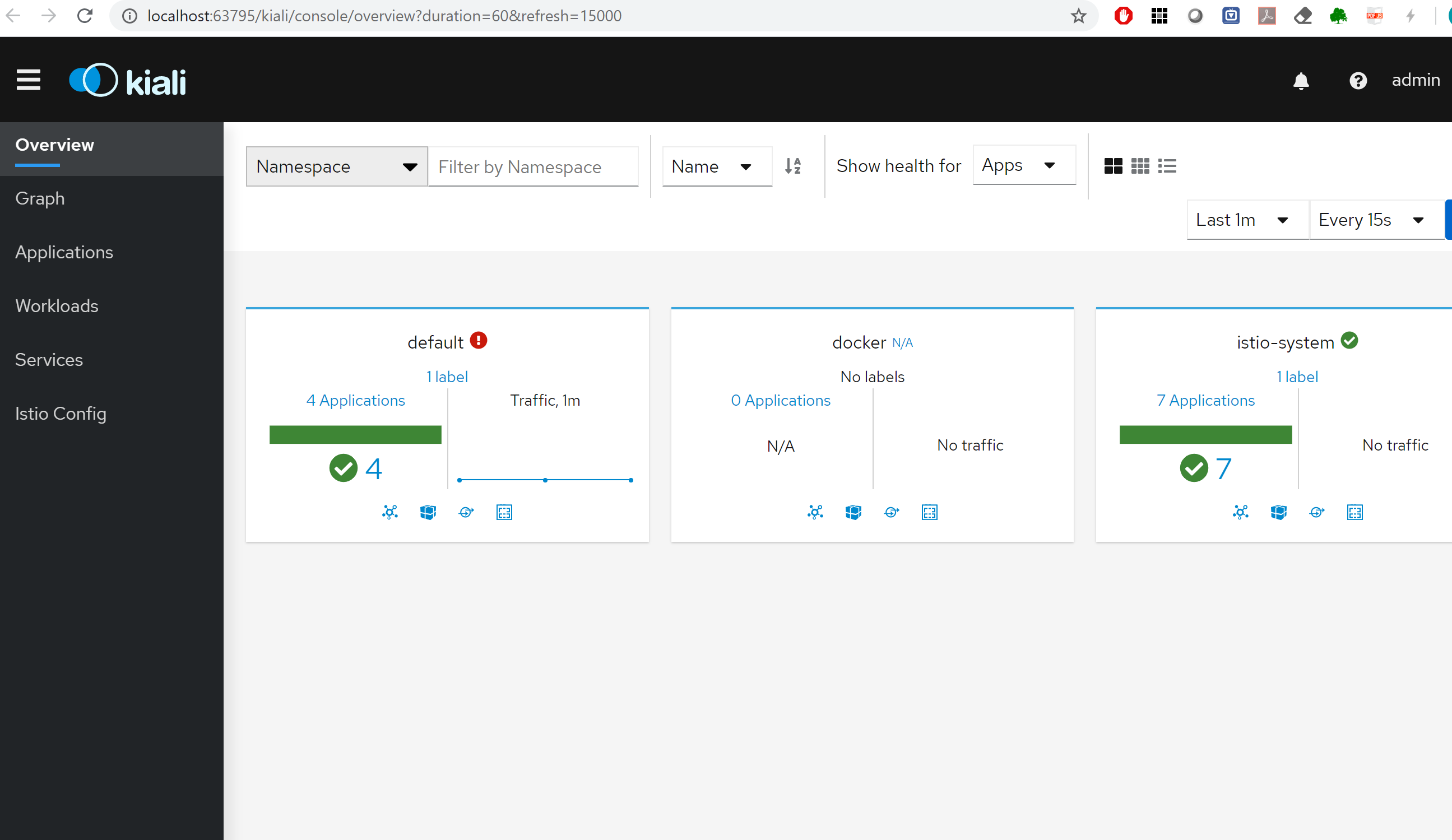Switch to list view
The image size is (1452, 840).
[1167, 166]
